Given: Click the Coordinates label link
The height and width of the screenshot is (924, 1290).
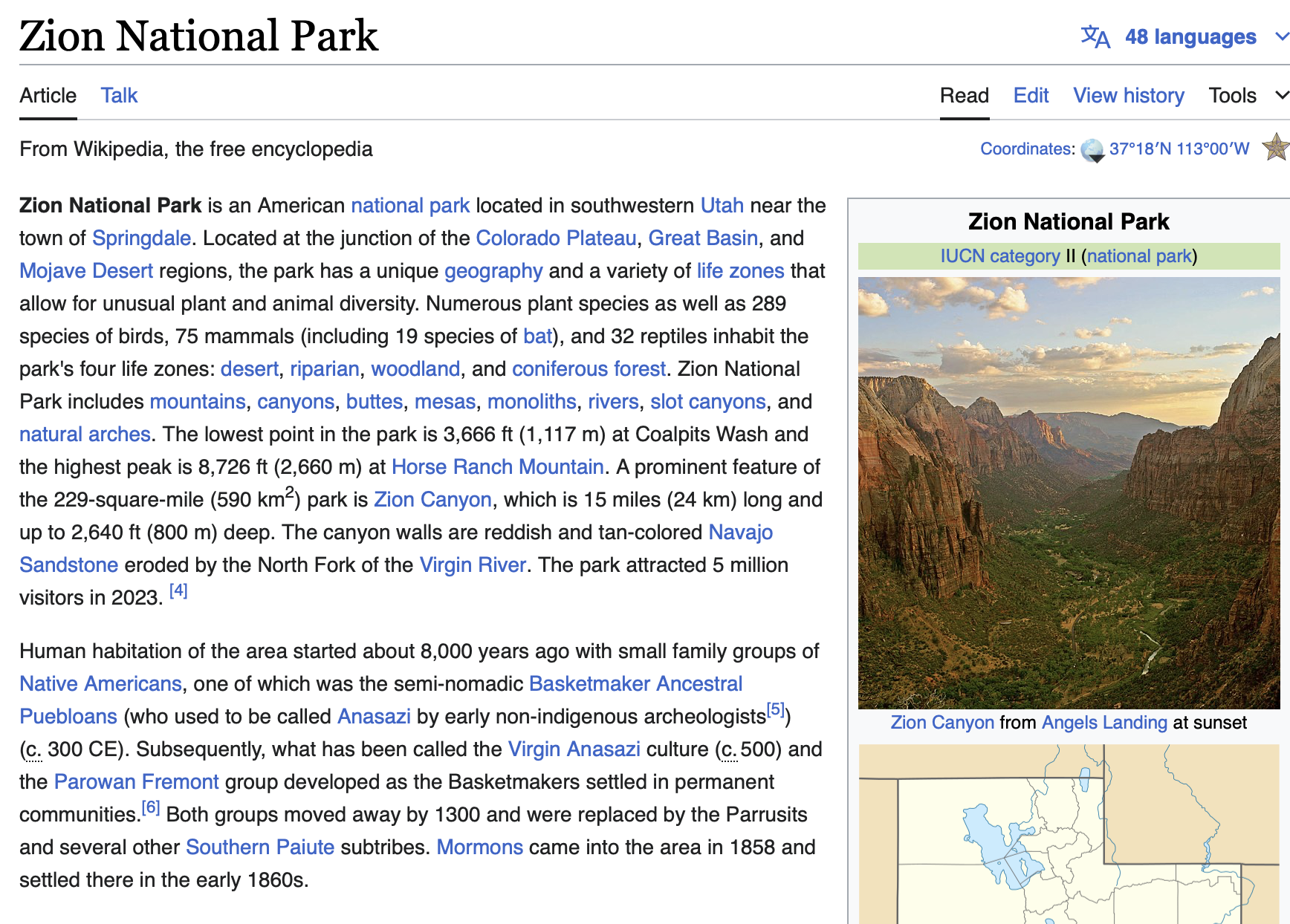Looking at the screenshot, I should click(1025, 149).
